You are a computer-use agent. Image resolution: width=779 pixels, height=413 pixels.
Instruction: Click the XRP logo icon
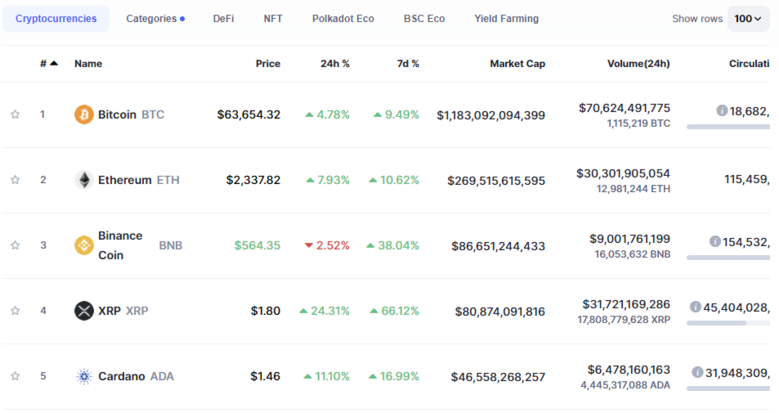(84, 311)
